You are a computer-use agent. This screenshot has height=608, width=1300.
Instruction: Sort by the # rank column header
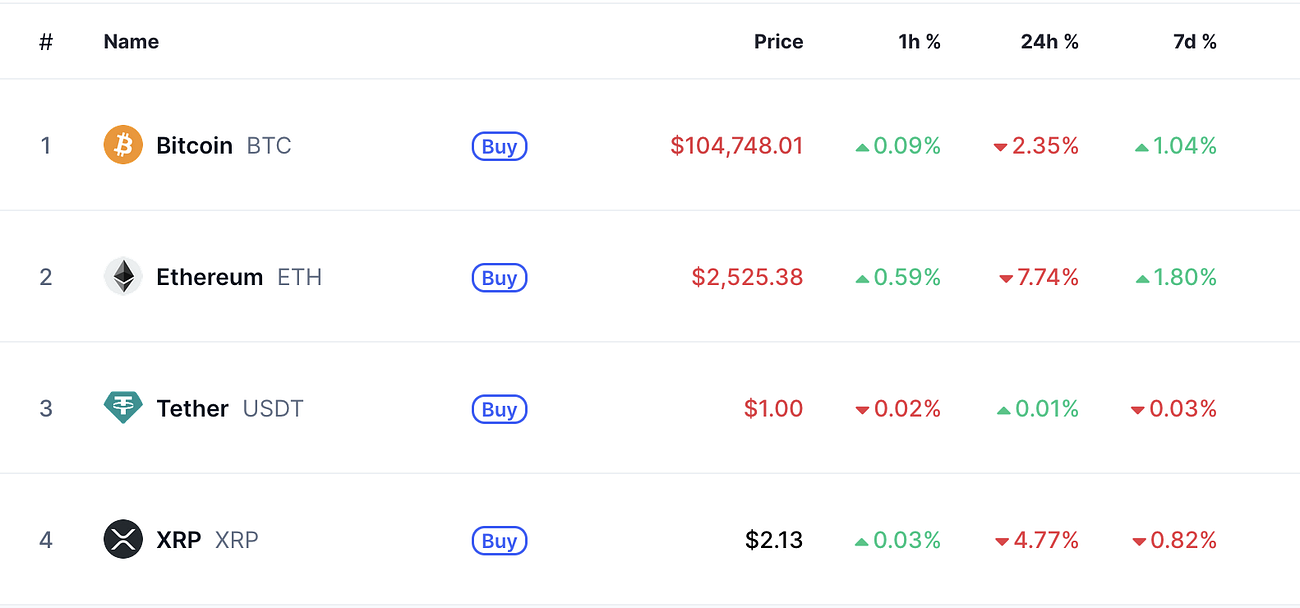coord(46,41)
